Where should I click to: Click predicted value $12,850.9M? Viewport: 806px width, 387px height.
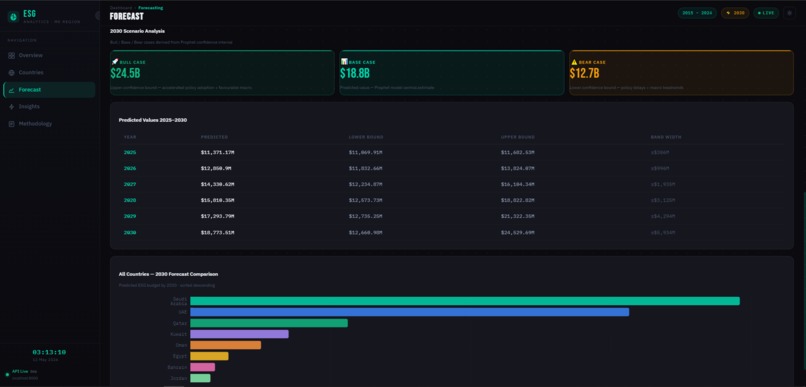tap(216, 169)
